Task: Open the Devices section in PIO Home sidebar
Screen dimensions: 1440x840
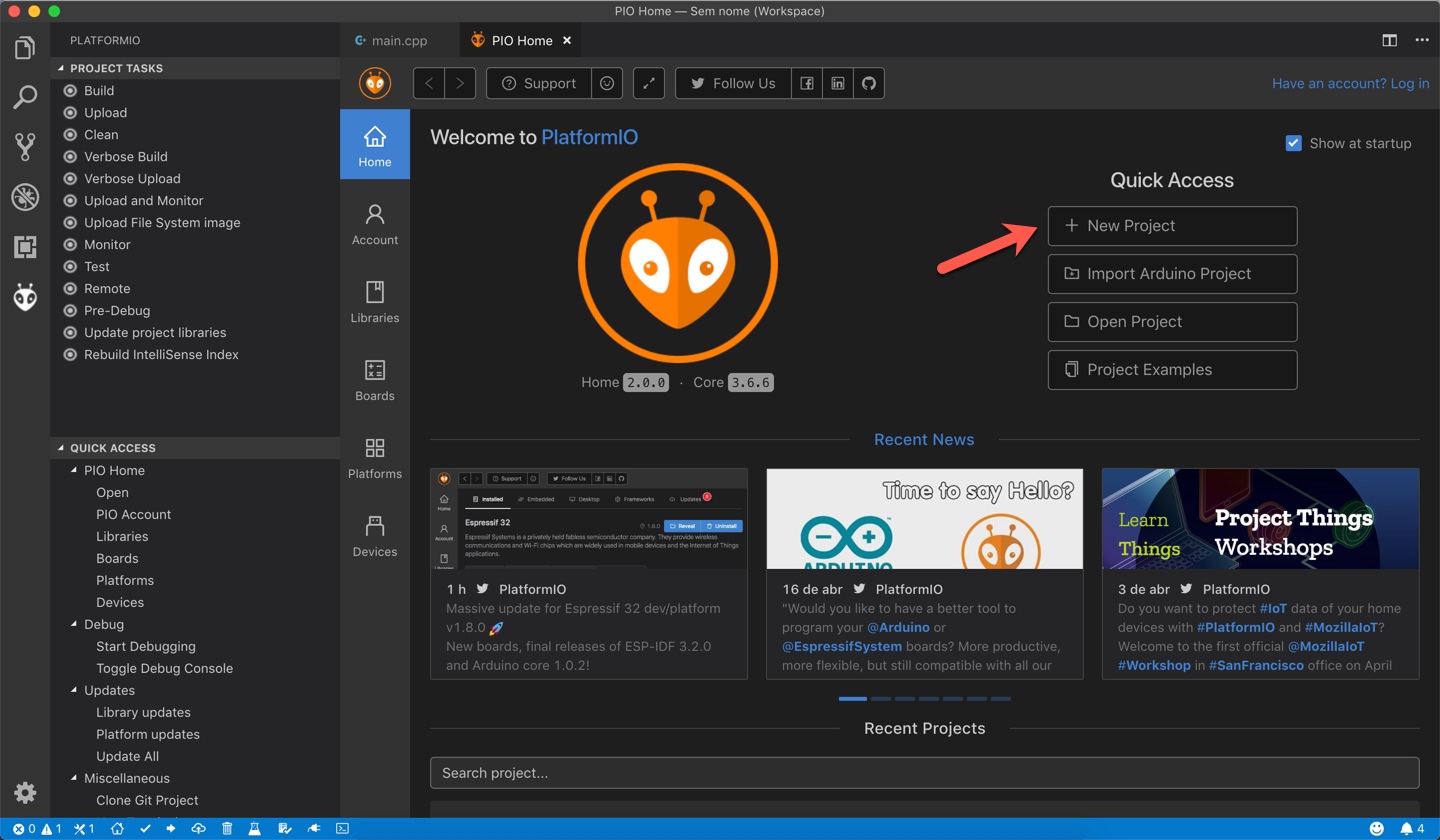Action: click(374, 534)
